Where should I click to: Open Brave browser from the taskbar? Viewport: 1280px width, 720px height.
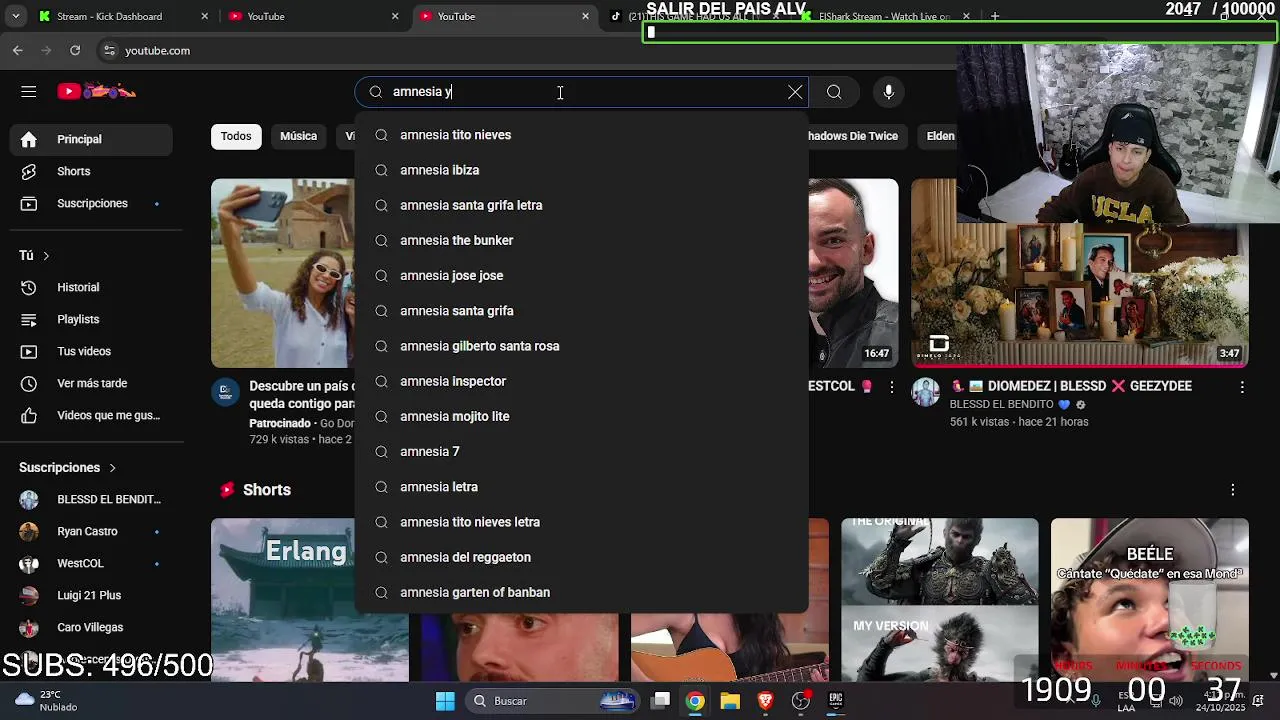pyautogui.click(x=765, y=701)
